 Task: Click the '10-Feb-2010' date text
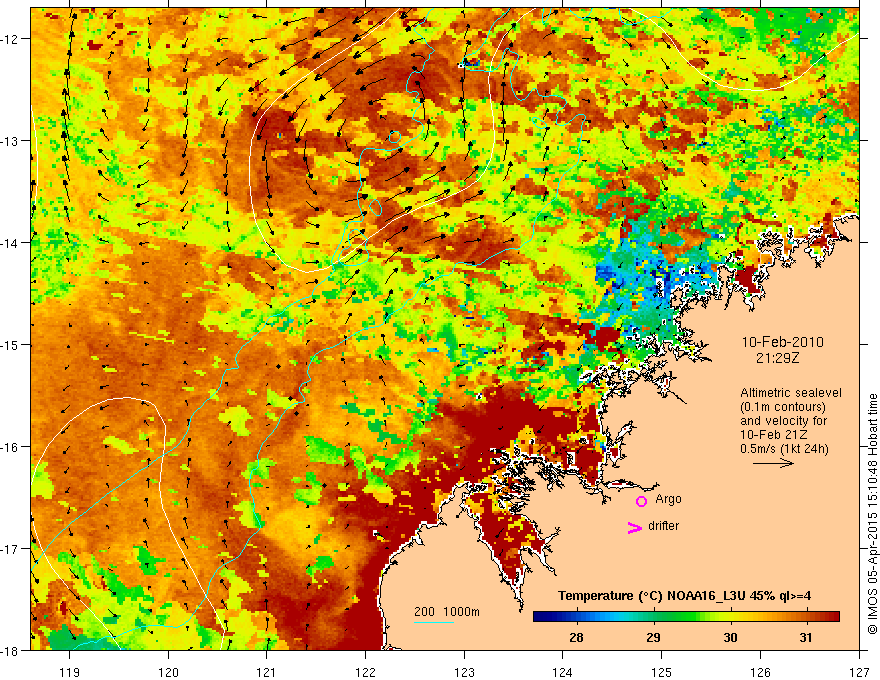coord(782,342)
